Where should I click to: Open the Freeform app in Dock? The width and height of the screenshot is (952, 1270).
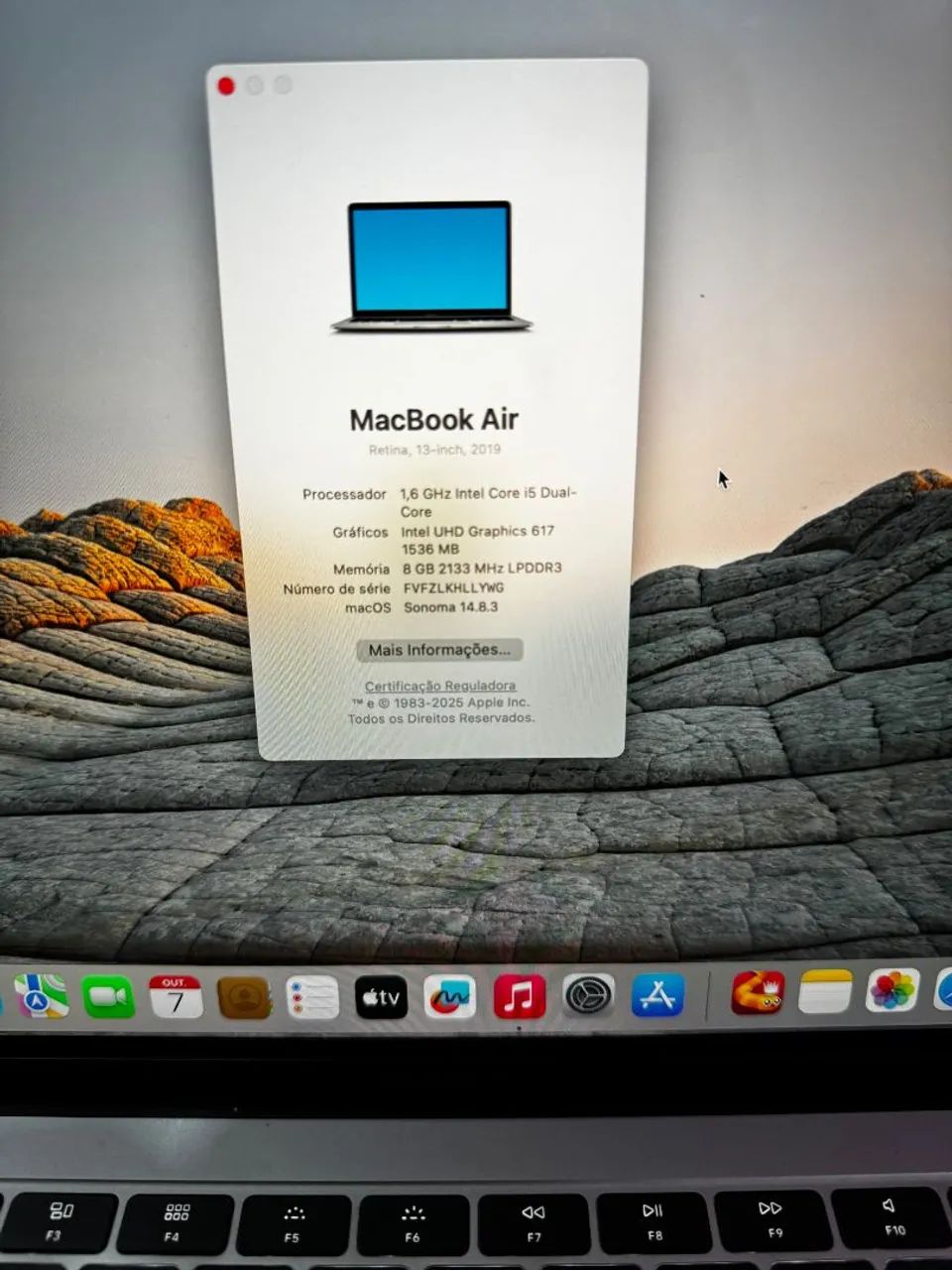pyautogui.click(x=450, y=997)
